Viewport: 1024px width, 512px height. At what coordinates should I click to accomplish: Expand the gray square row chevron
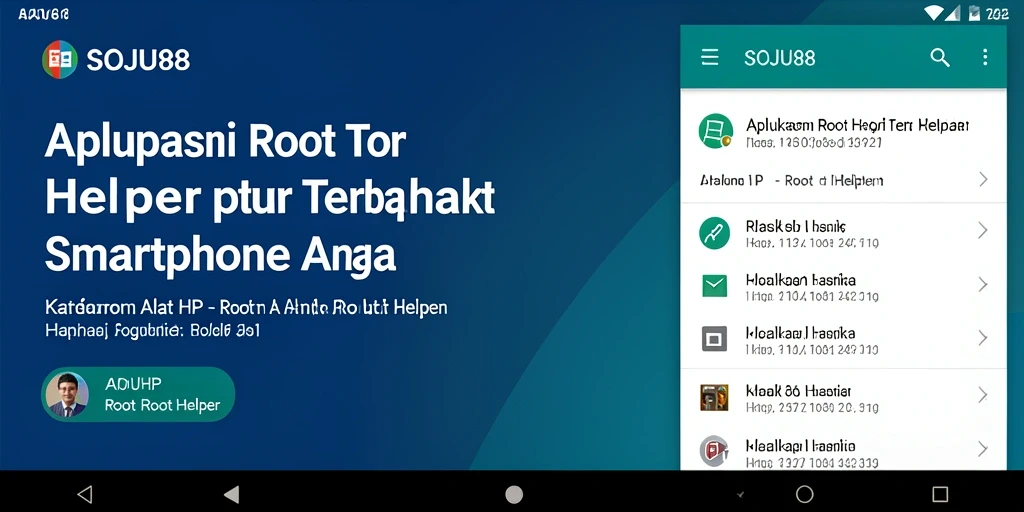[x=982, y=338]
